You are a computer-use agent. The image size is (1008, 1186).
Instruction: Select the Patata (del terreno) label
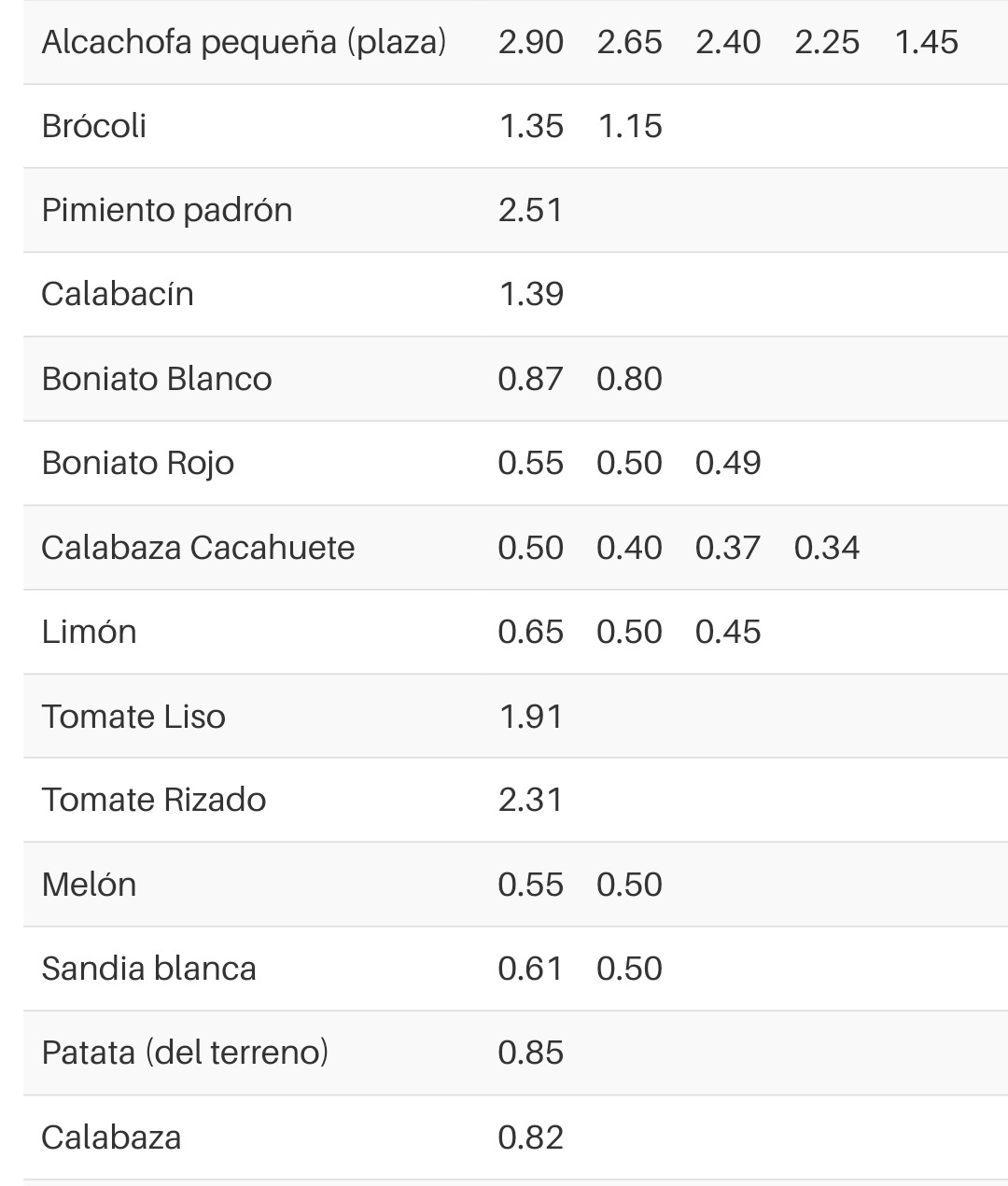[186, 1053]
